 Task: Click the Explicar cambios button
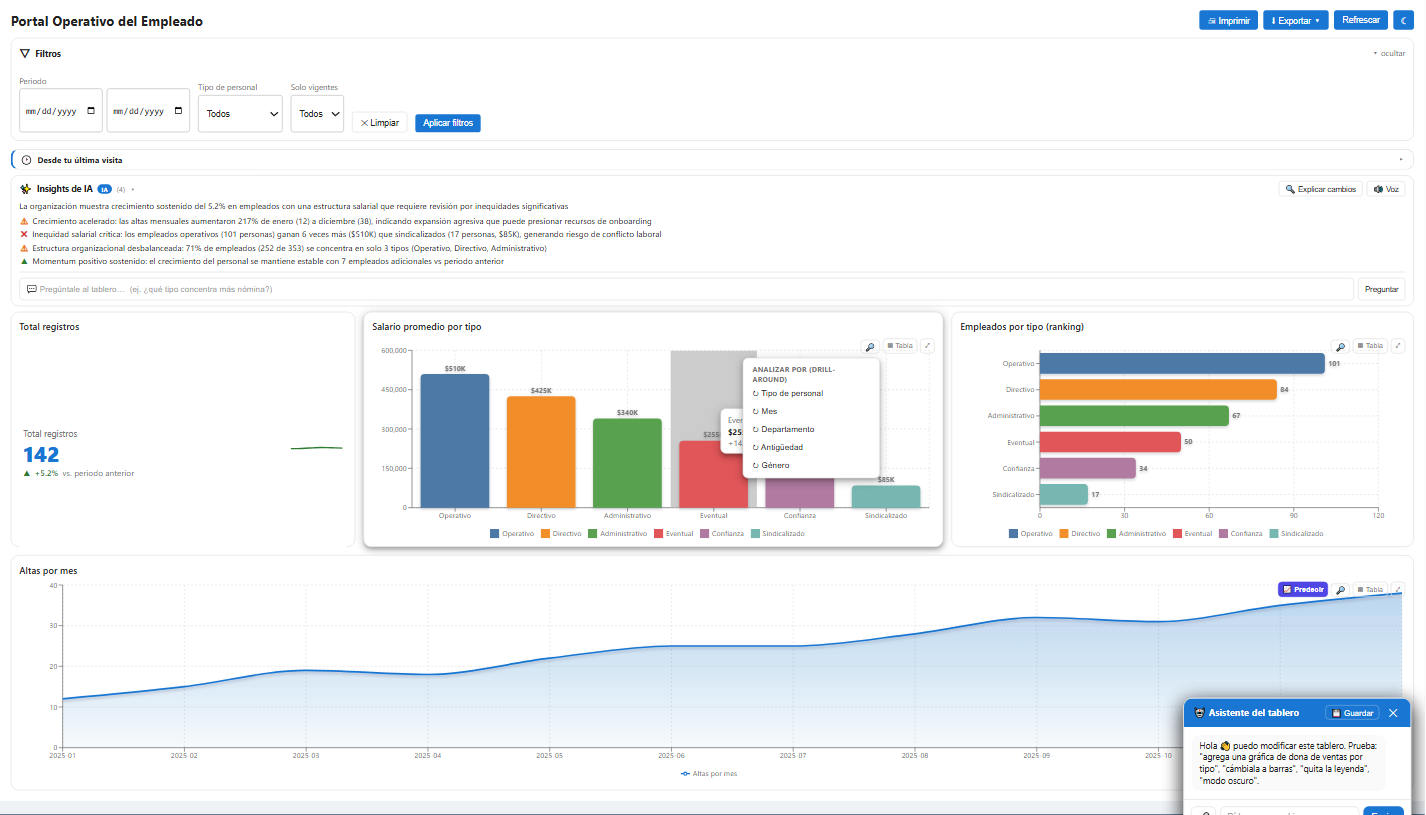[1320, 188]
